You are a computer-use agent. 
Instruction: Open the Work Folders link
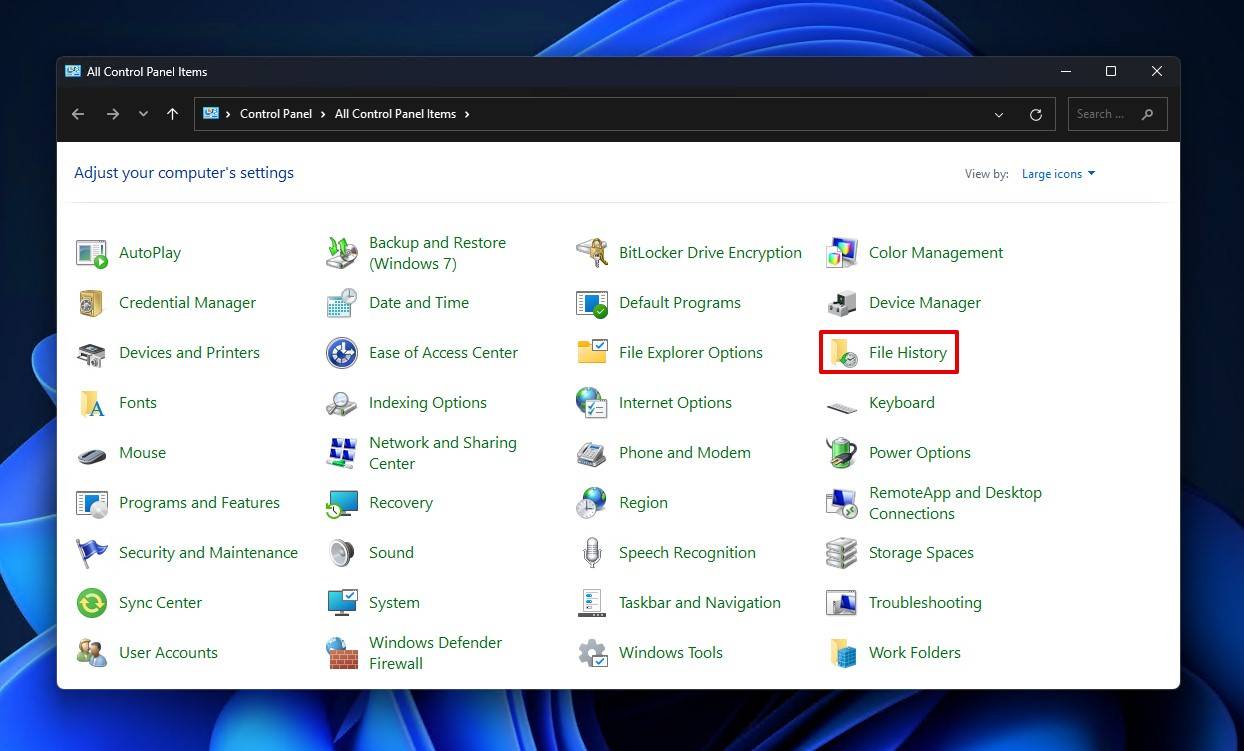(x=914, y=653)
